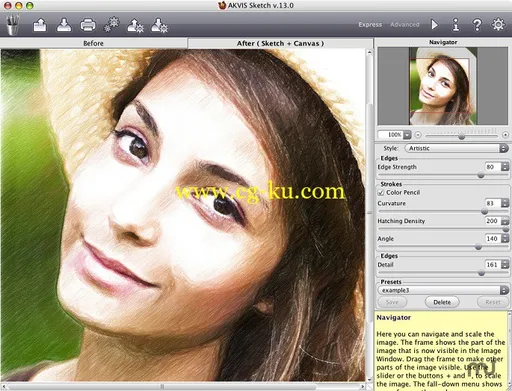Click the vertical scrollbar up arrow
Image resolution: width=512 pixels, height=391 pixels.
pos(369,52)
